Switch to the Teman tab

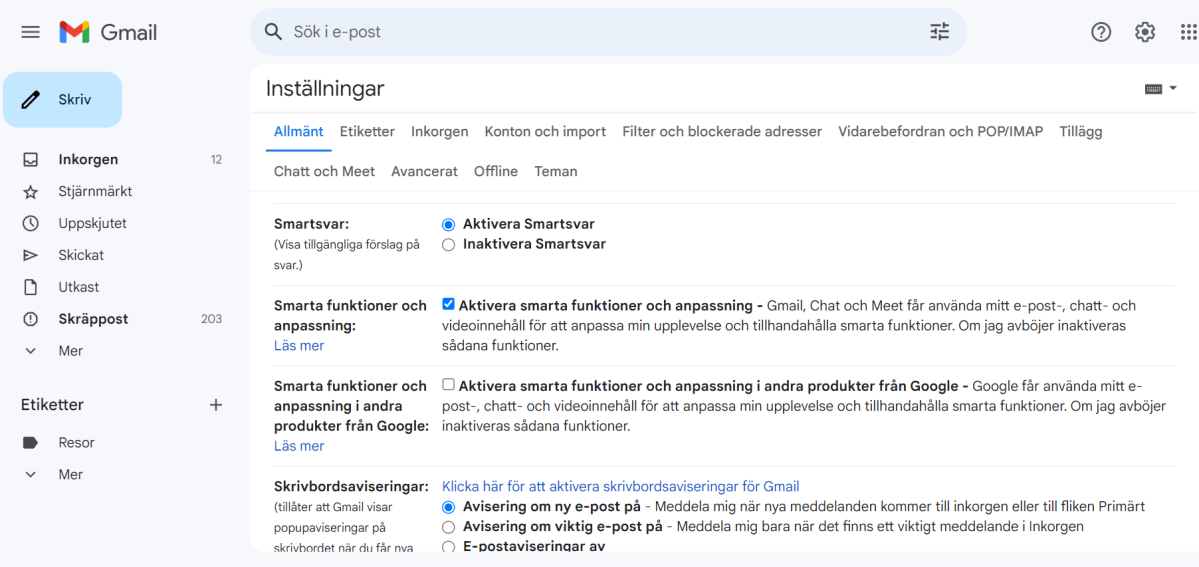pos(556,171)
